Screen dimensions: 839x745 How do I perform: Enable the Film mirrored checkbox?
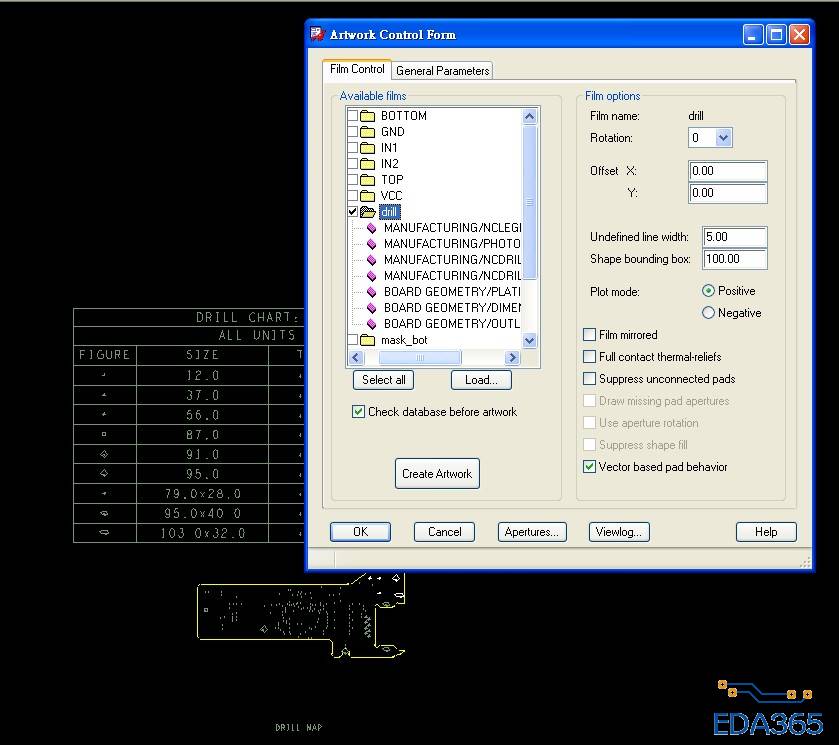pyautogui.click(x=590, y=335)
